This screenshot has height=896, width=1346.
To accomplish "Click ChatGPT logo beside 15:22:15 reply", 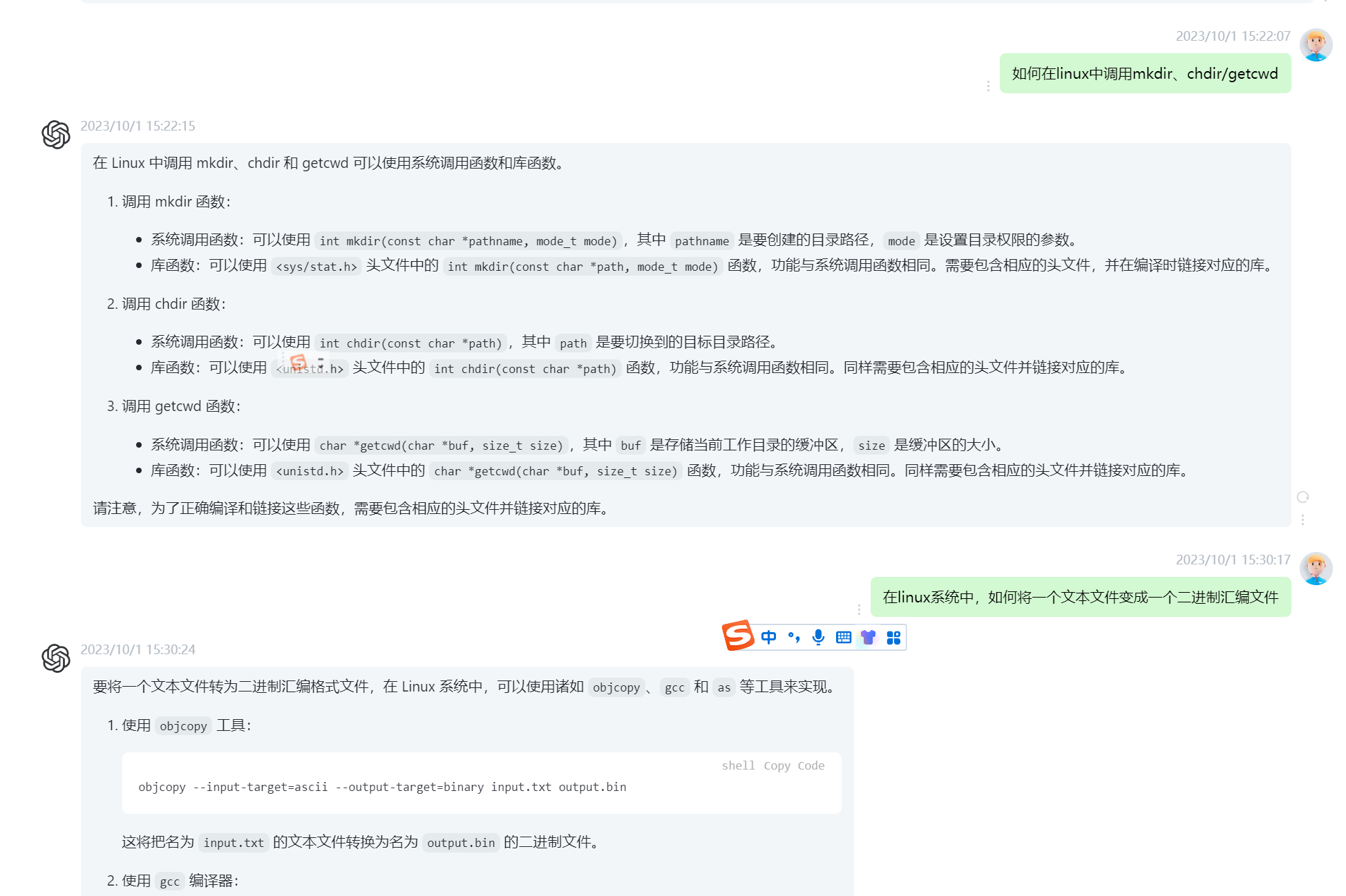I will click(x=56, y=135).
